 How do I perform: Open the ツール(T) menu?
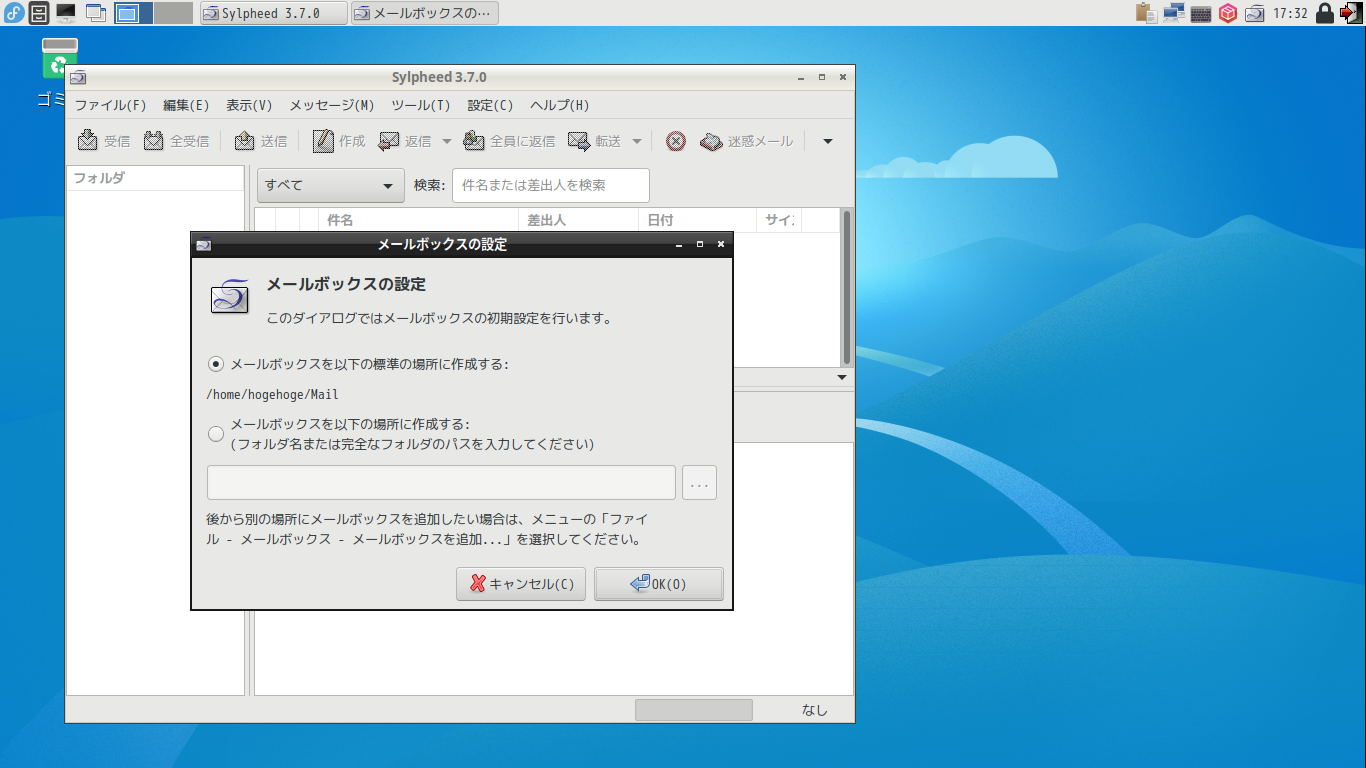[421, 105]
